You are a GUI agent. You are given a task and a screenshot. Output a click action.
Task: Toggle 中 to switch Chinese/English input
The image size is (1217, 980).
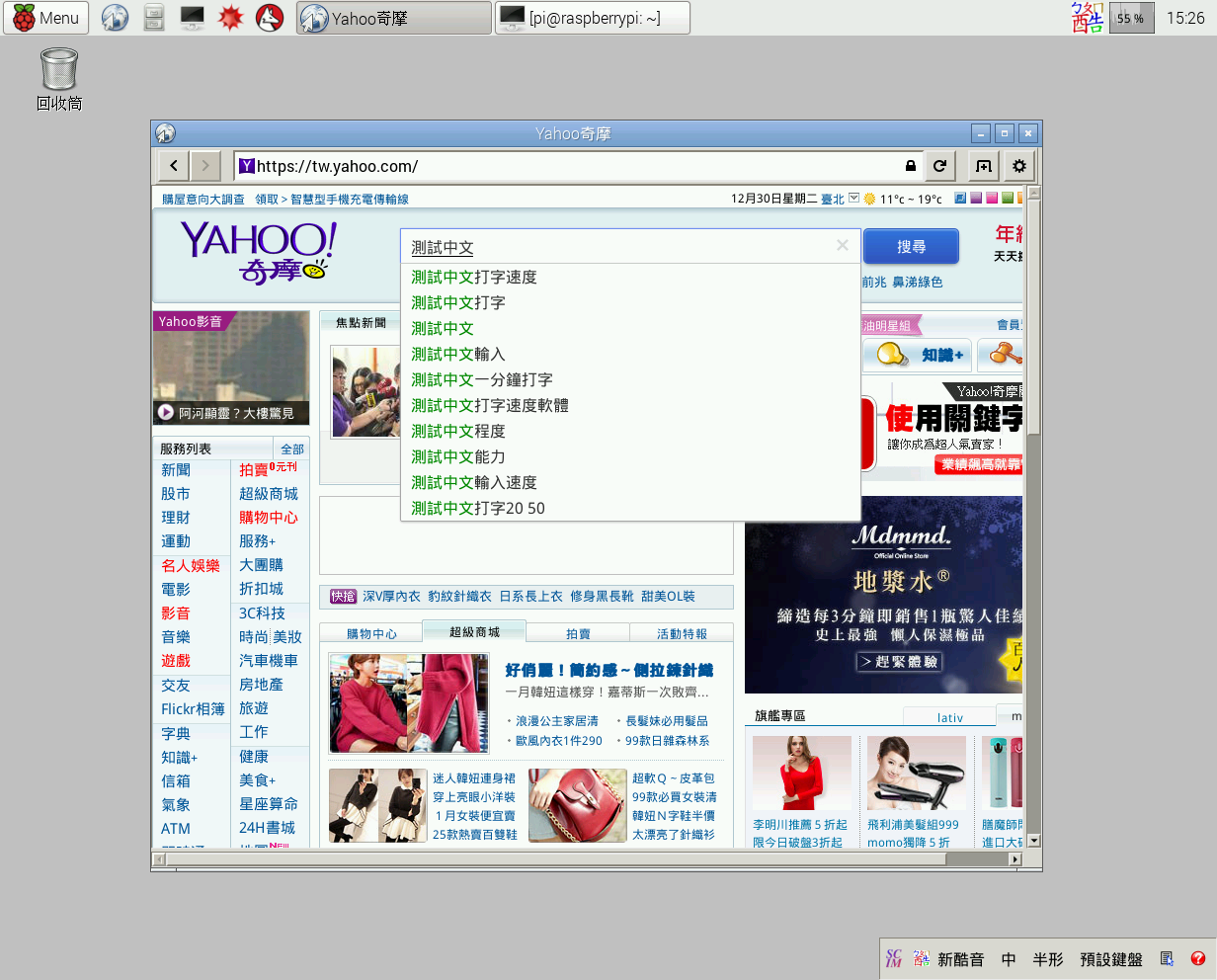click(x=1009, y=958)
